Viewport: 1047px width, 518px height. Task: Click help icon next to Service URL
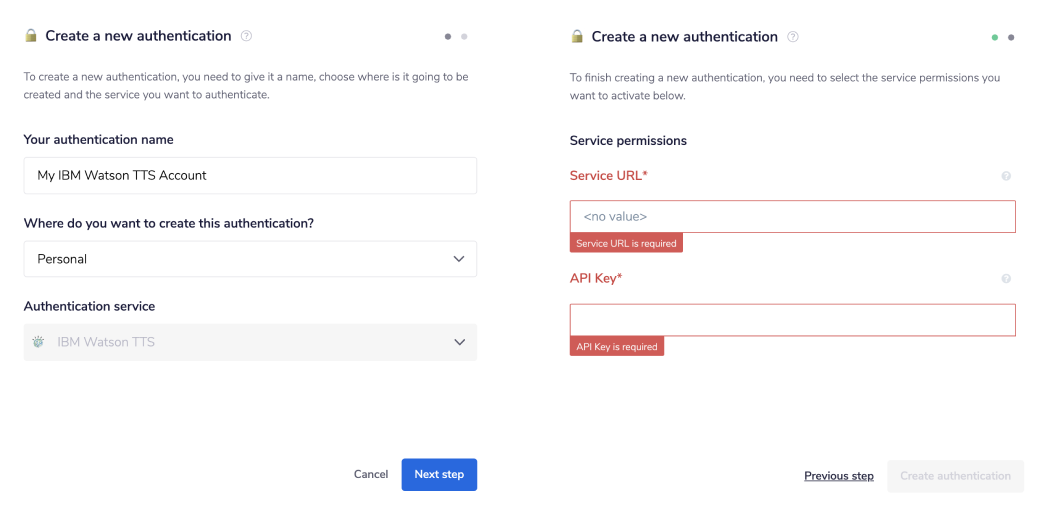point(1006,176)
